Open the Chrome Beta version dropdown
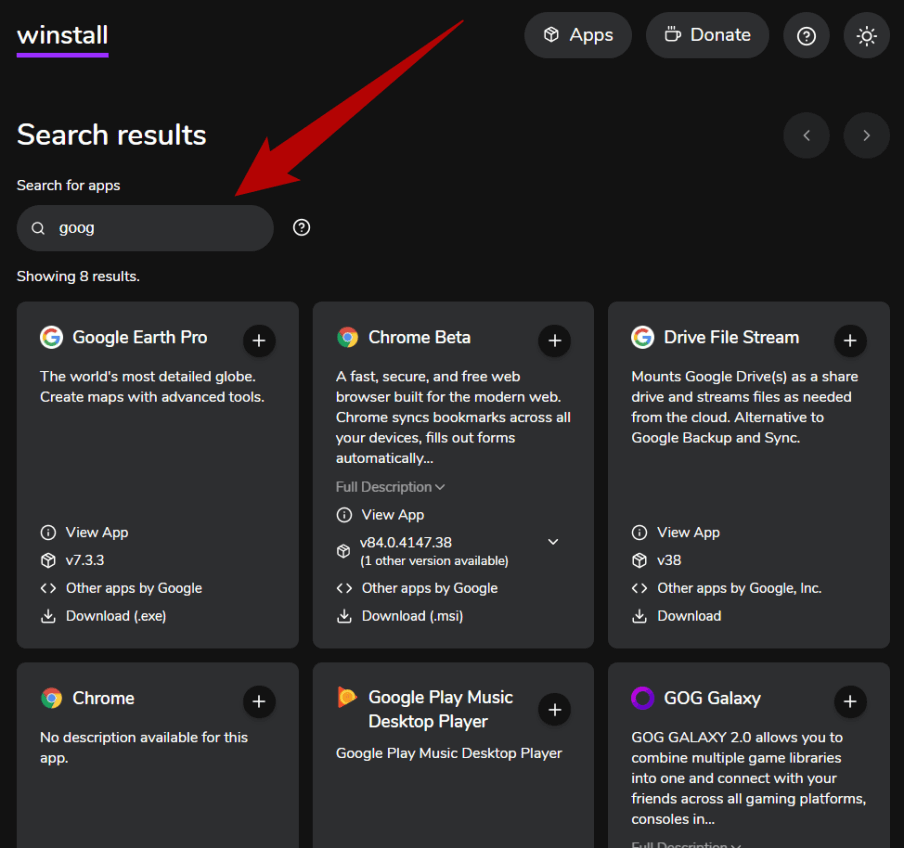This screenshot has width=904, height=848. 553,542
